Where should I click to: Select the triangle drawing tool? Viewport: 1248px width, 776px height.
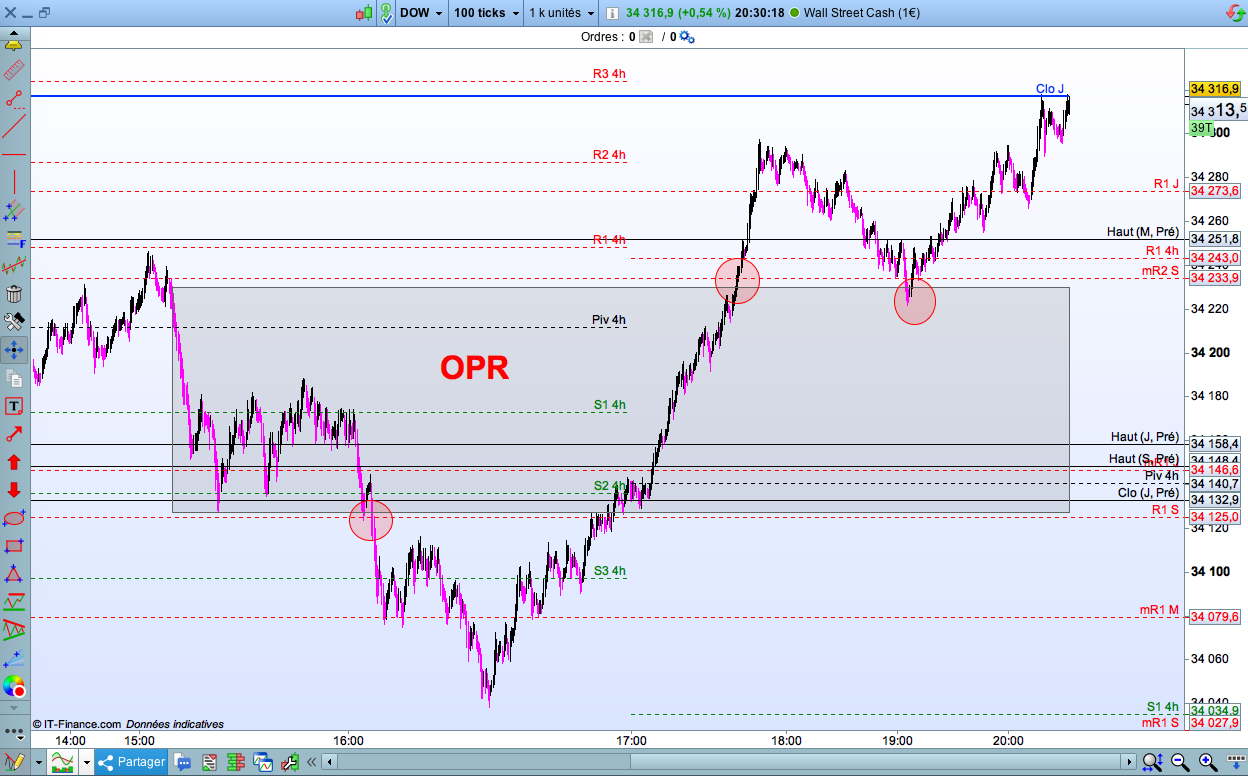(14, 574)
